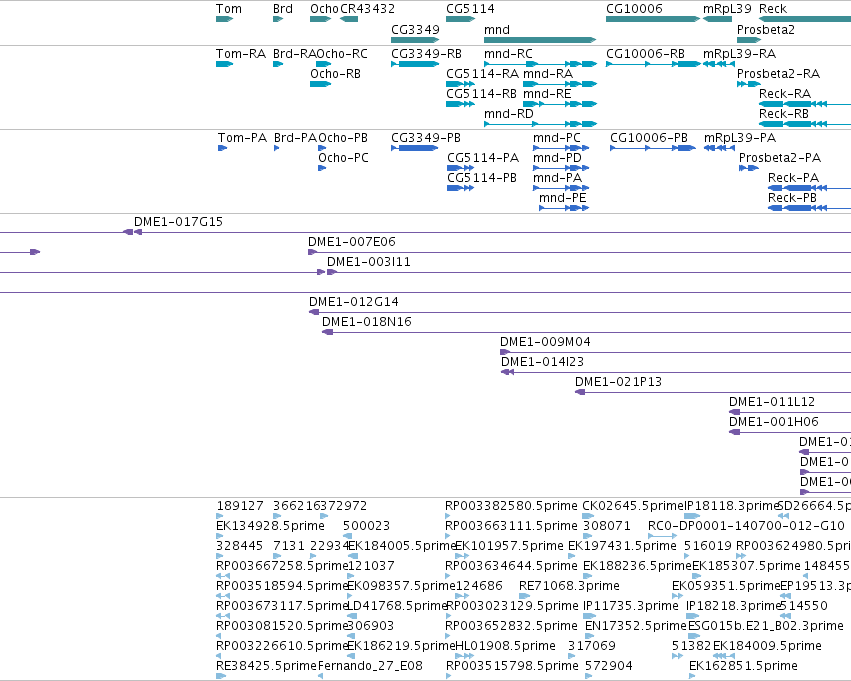Select the mRpL39-RA transcript label

[x=739, y=54]
